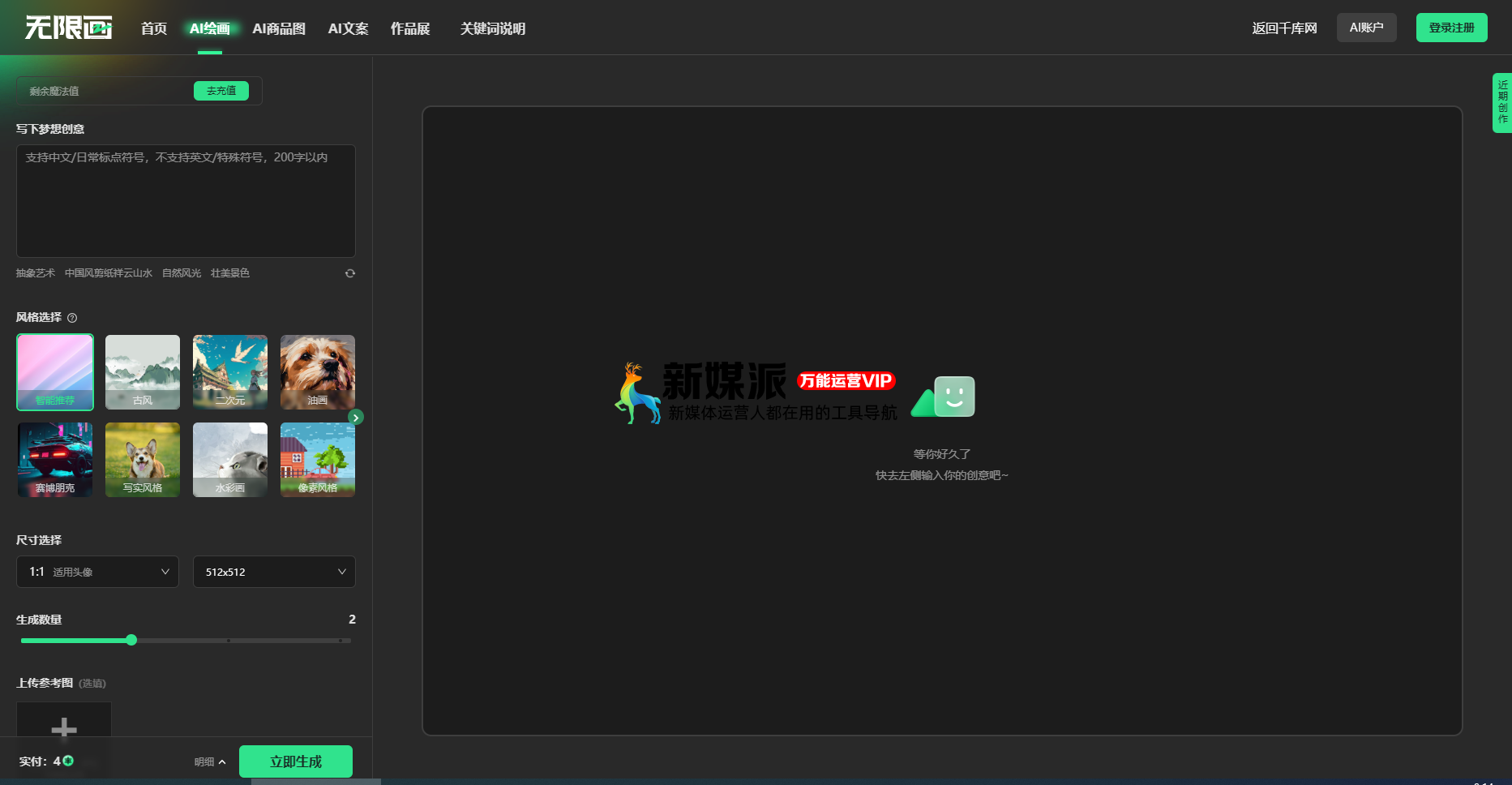
Task: Open the 作品展 tab
Action: pos(410,28)
